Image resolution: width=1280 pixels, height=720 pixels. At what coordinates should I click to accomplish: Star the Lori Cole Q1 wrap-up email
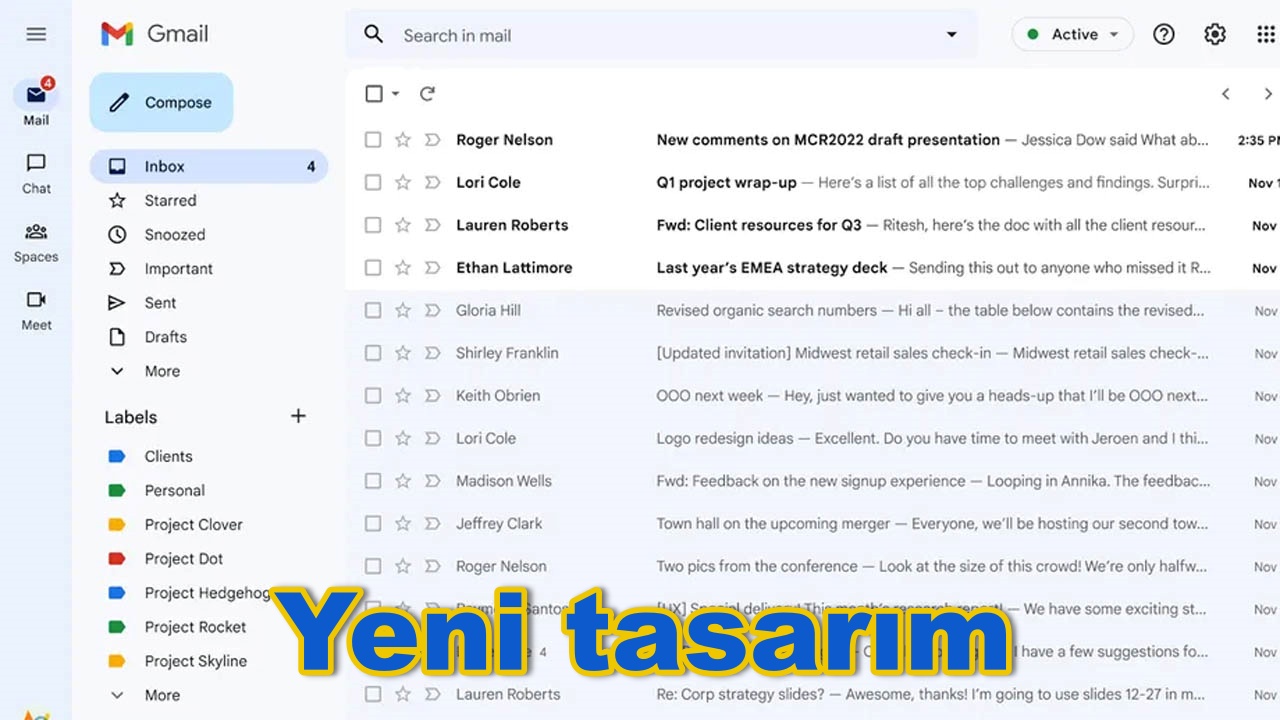pyautogui.click(x=403, y=183)
